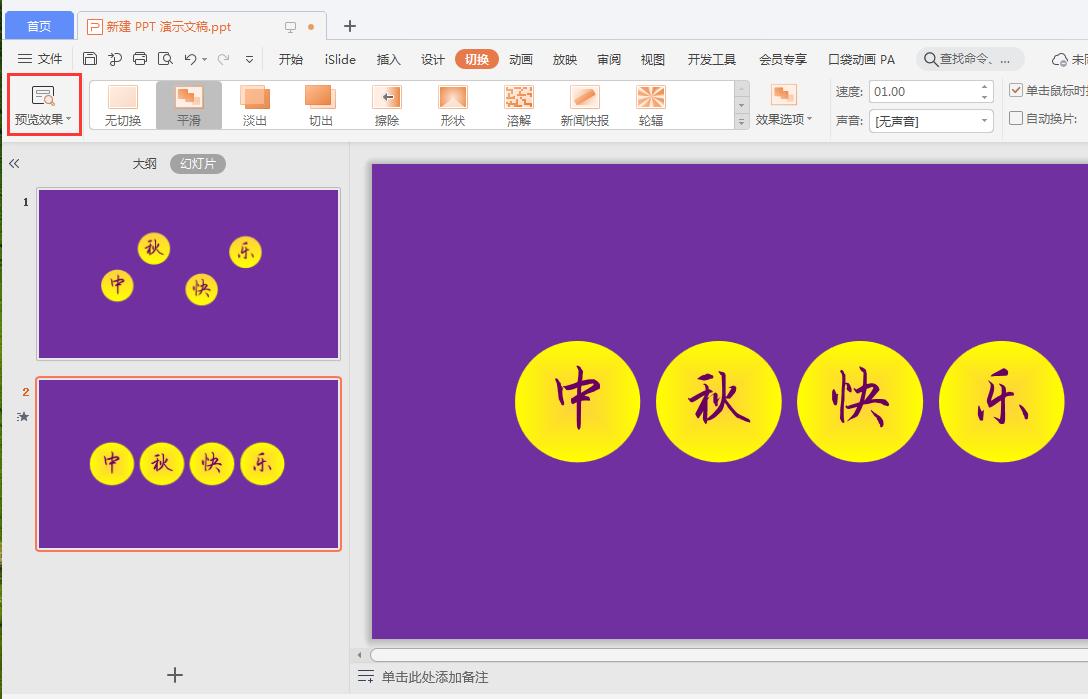Select slide 1 thumbnail

point(188,273)
